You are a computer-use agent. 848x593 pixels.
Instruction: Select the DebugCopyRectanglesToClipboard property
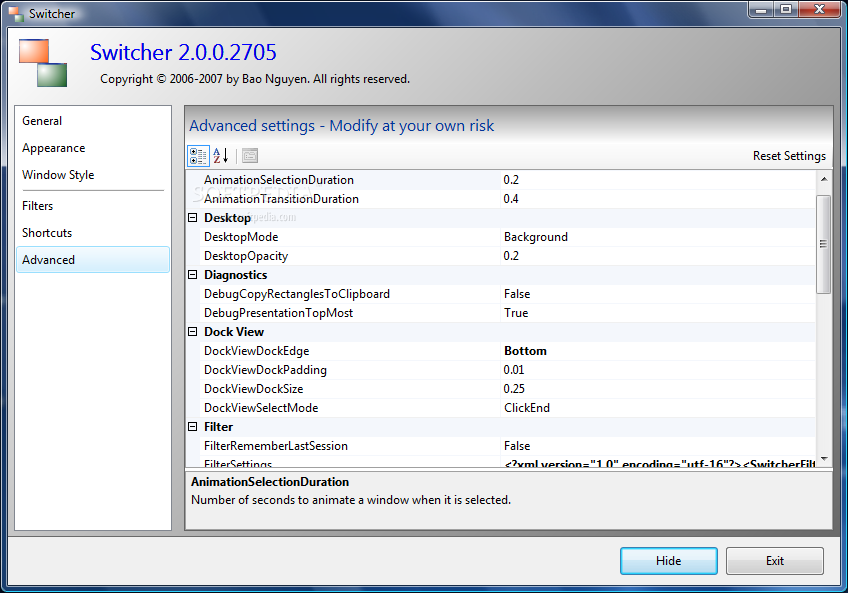[500, 294]
